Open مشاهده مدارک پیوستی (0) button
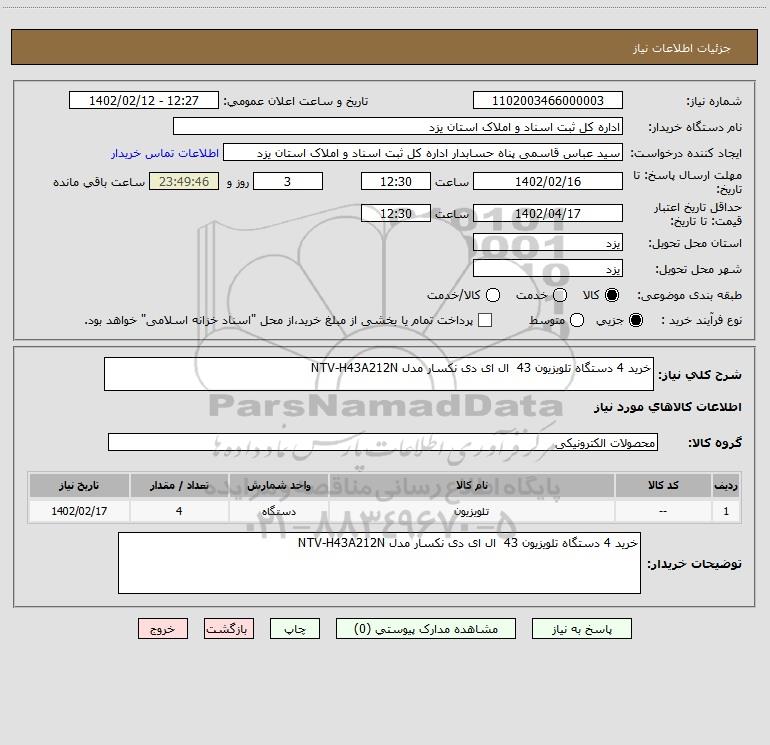770x745 pixels. 426,629
